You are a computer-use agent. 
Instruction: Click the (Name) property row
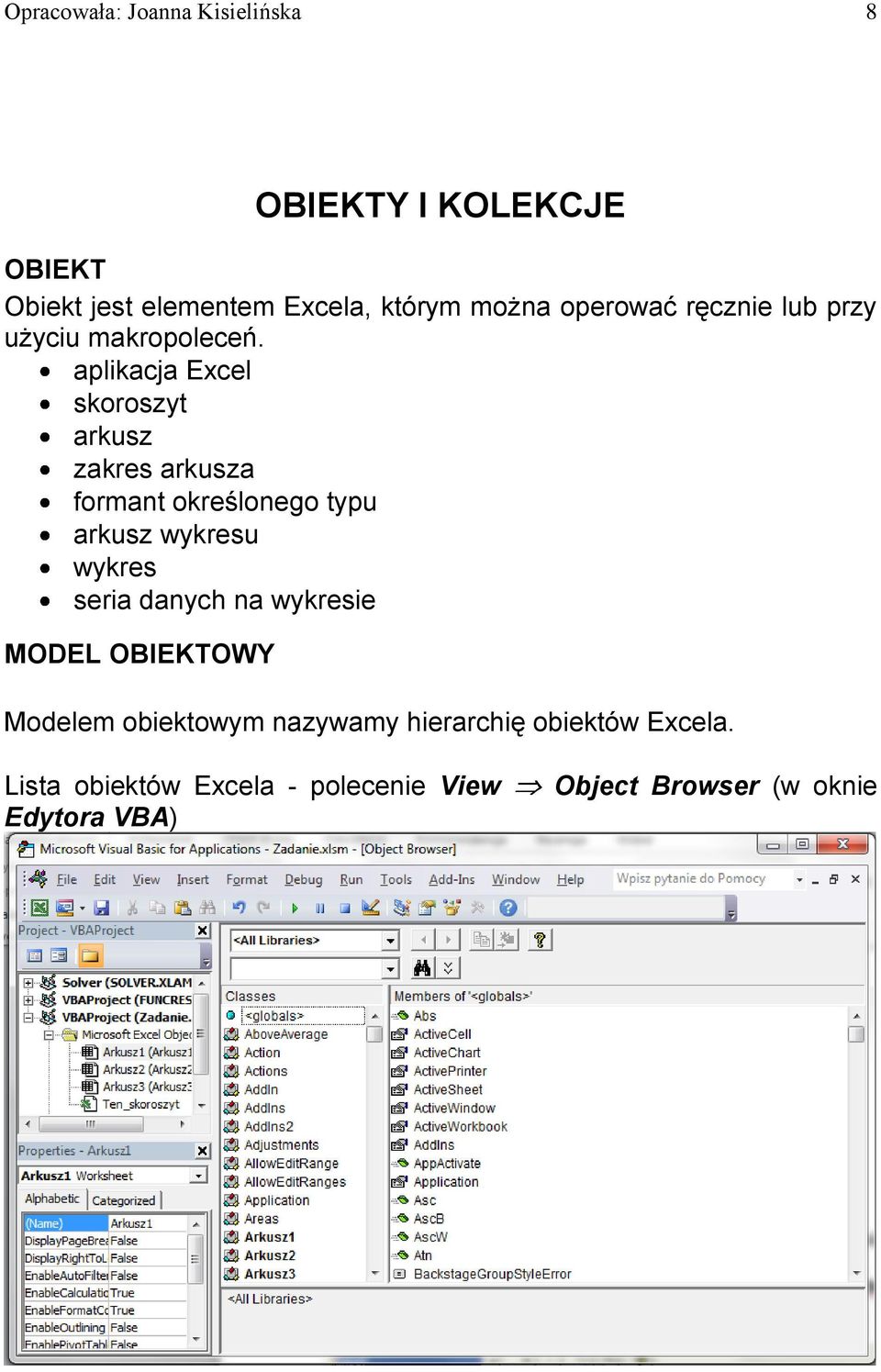click(104, 1223)
